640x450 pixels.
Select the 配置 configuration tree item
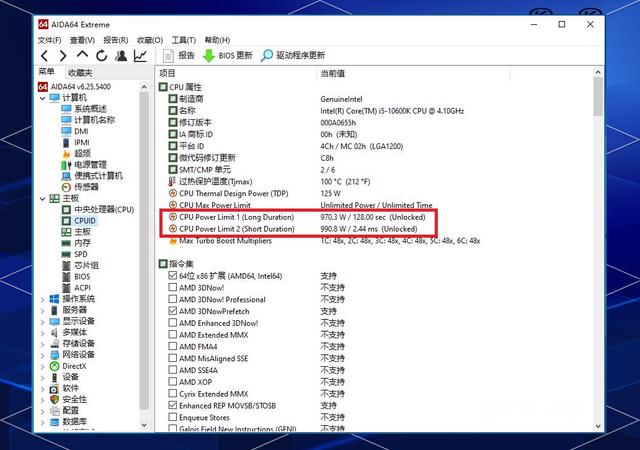pos(64,410)
